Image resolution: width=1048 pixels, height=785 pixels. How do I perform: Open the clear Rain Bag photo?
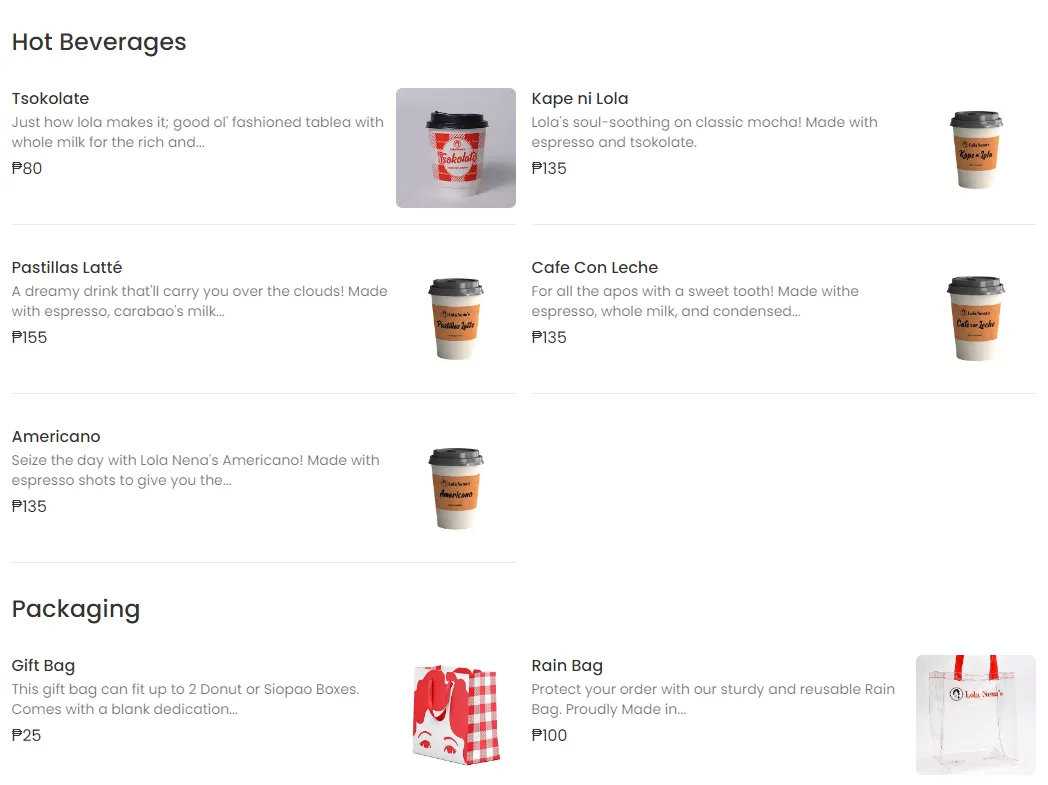pos(975,715)
